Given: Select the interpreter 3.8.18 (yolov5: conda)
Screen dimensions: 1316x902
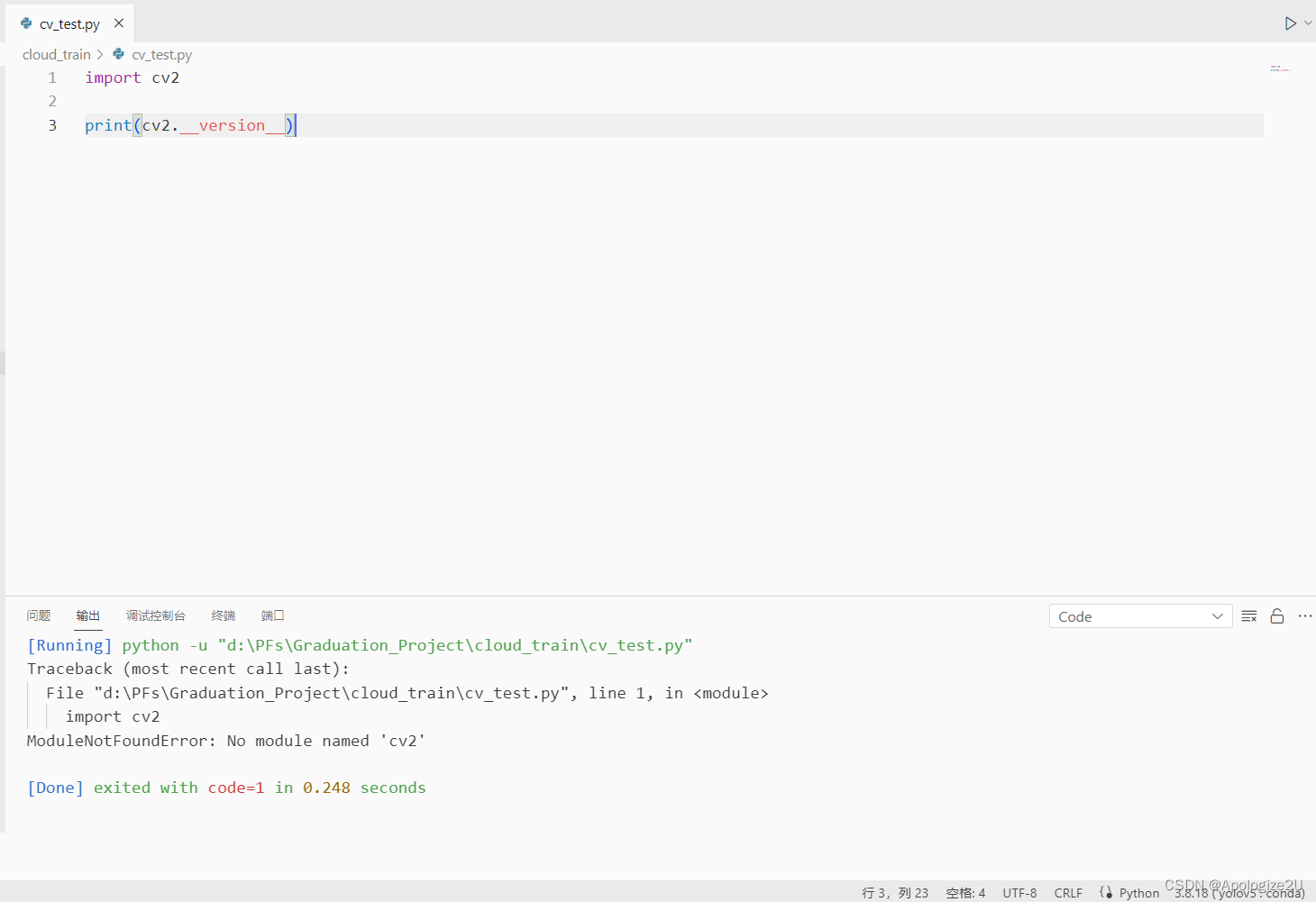Looking at the screenshot, I should click(1239, 893).
